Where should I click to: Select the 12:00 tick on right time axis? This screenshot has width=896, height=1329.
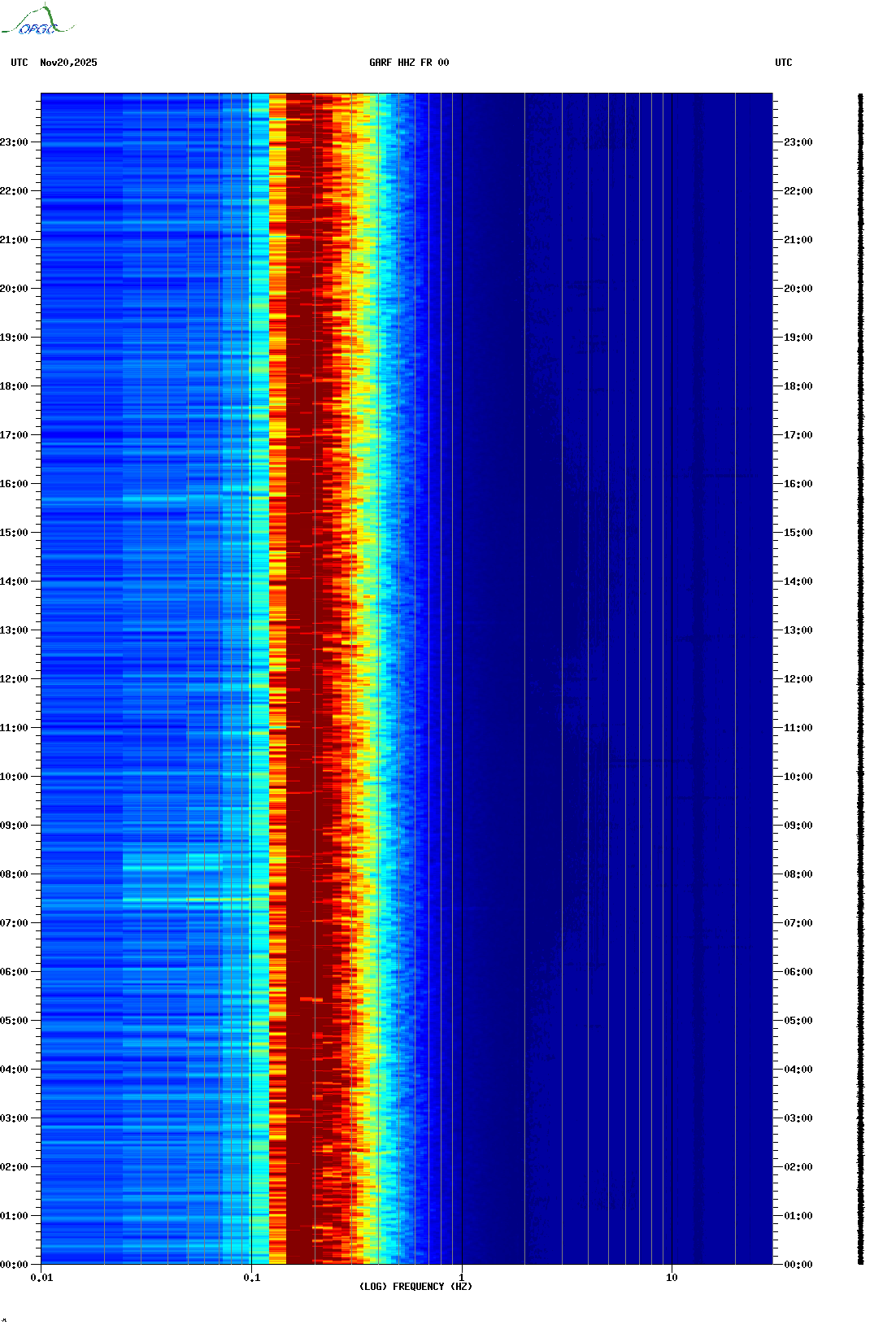[798, 679]
